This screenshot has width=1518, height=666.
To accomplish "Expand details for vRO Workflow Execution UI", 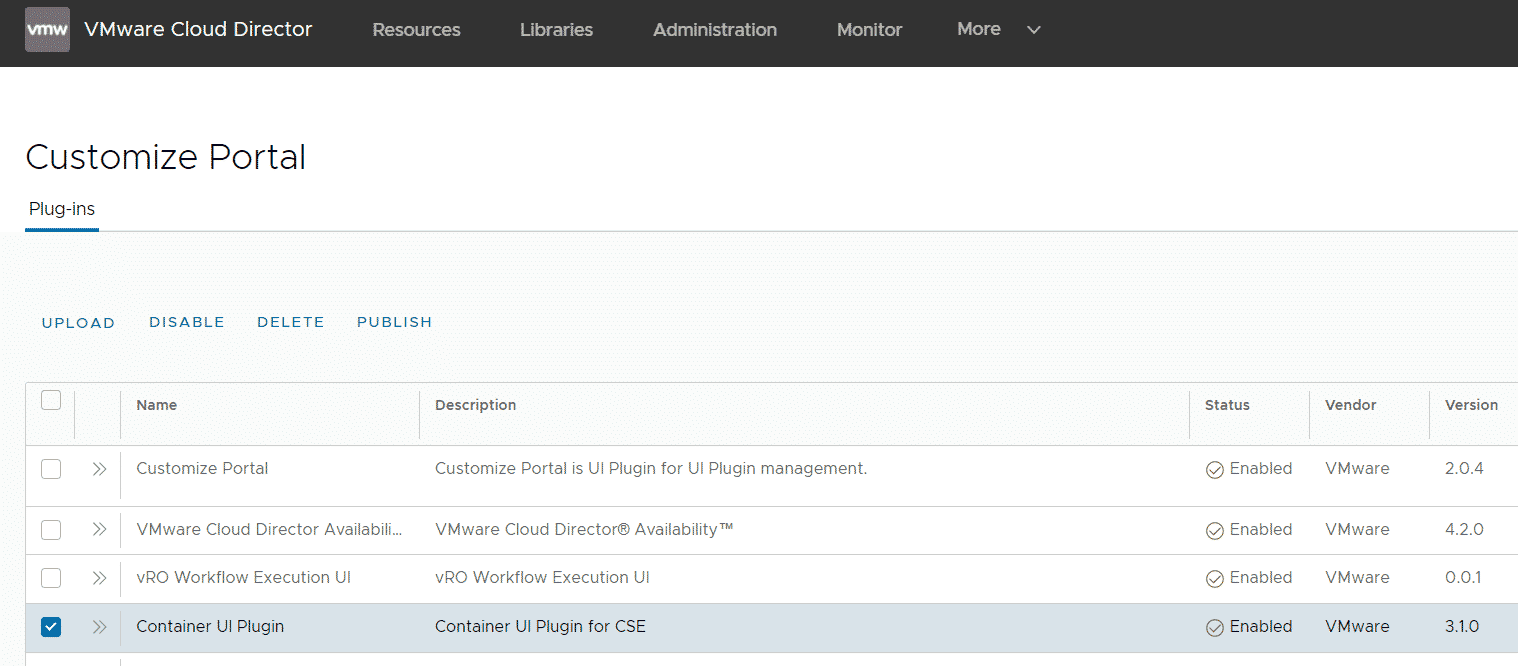I will coord(99,578).
